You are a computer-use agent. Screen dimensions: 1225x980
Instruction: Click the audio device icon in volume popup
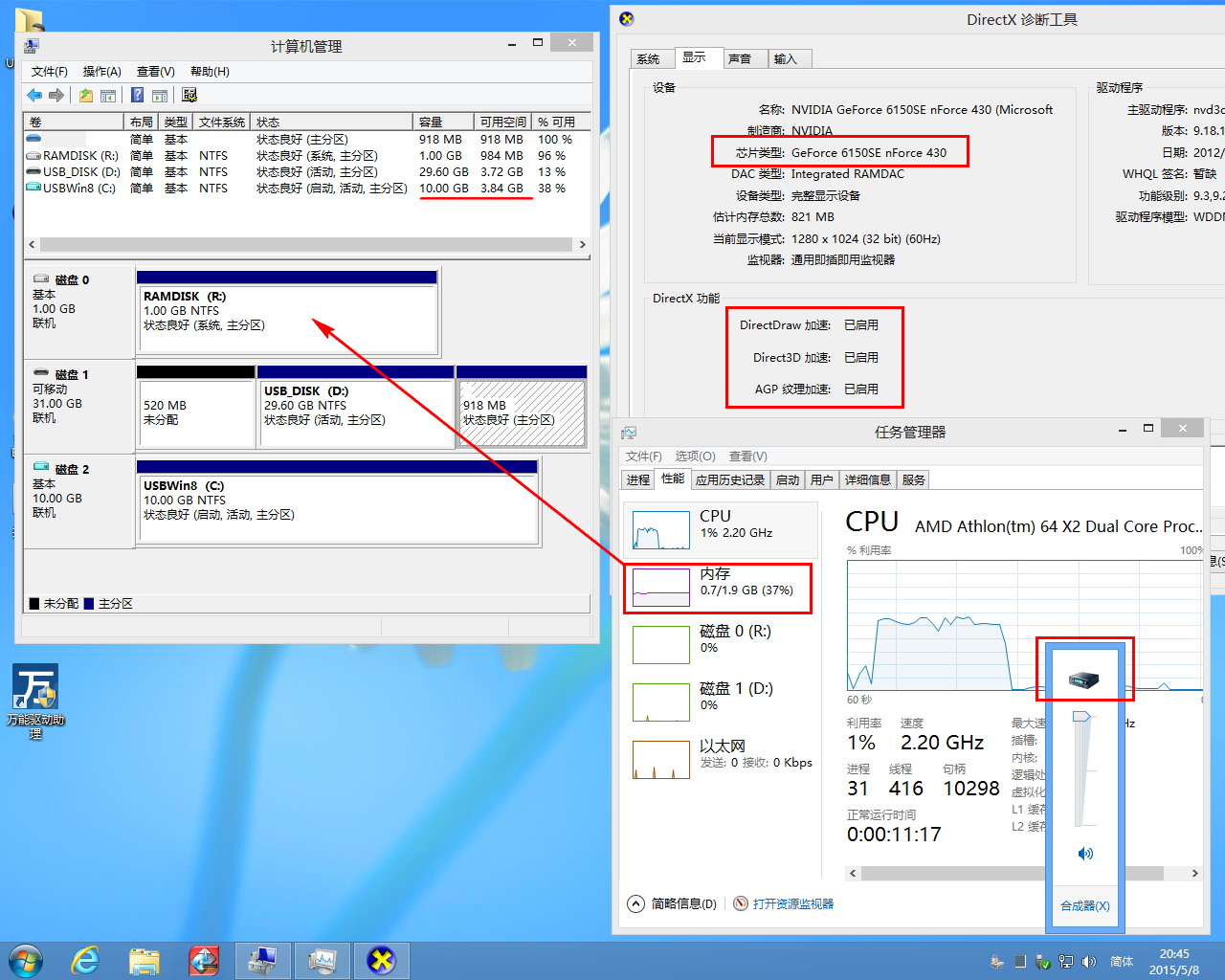point(1083,679)
